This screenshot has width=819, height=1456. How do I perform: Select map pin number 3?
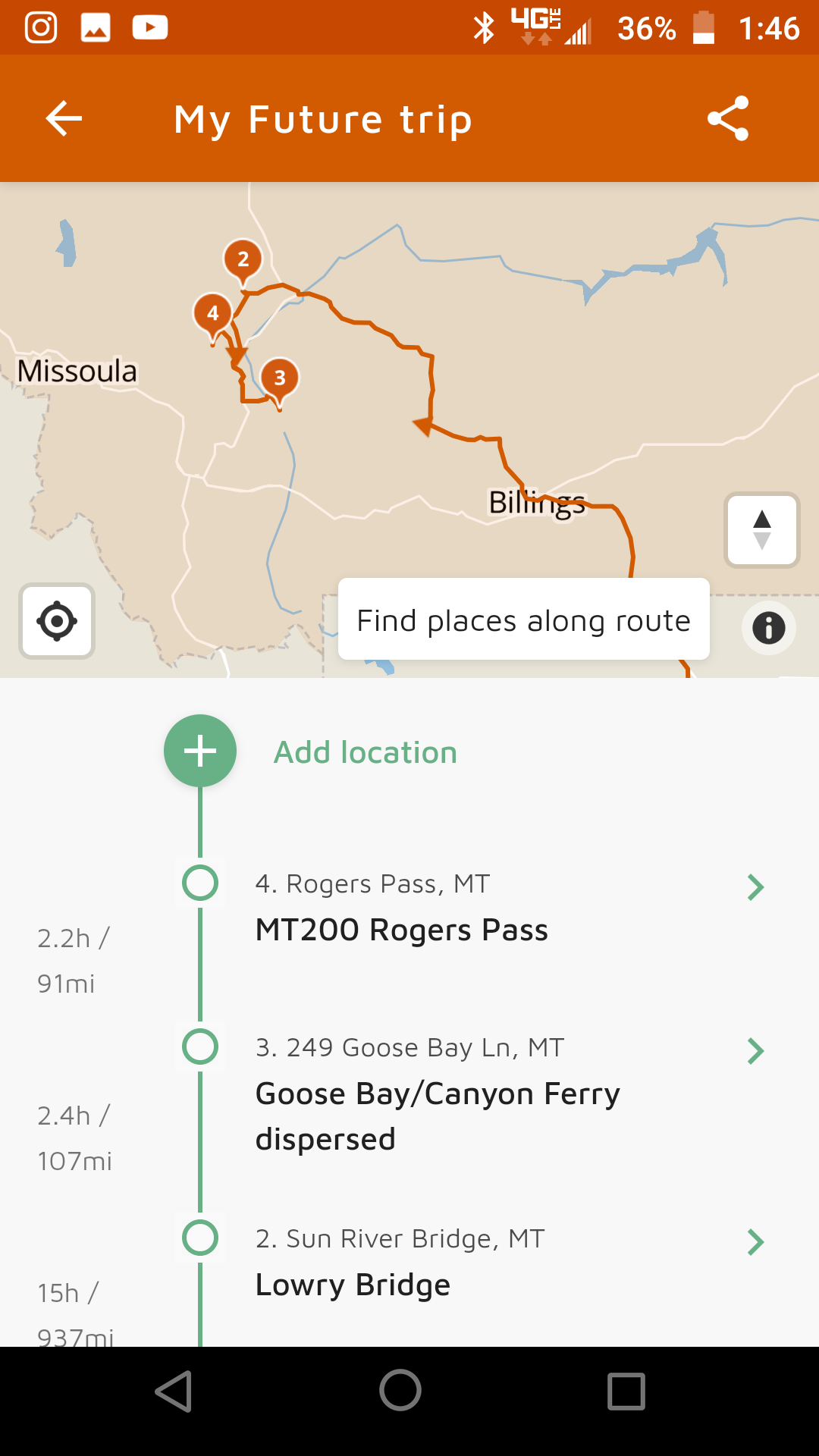pos(279,378)
